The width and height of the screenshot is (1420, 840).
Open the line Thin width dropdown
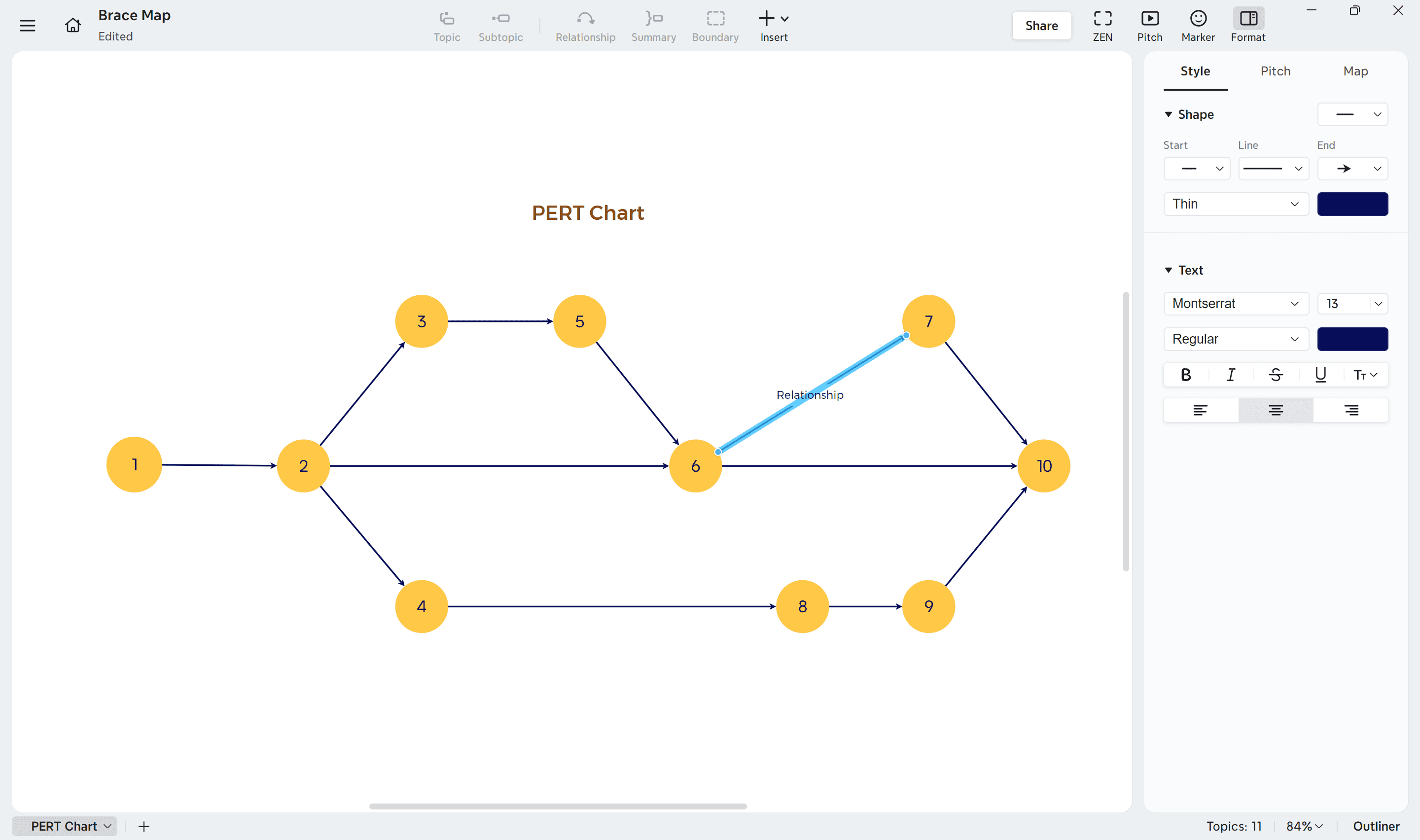pos(1236,204)
